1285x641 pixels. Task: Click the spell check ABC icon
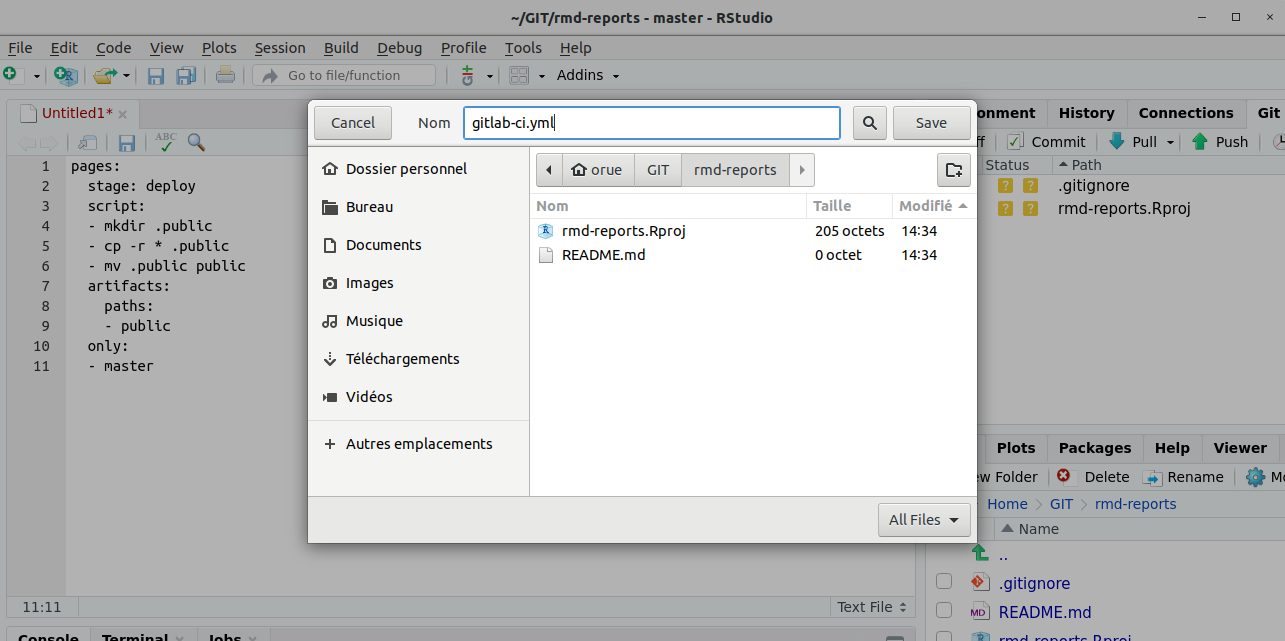point(165,143)
